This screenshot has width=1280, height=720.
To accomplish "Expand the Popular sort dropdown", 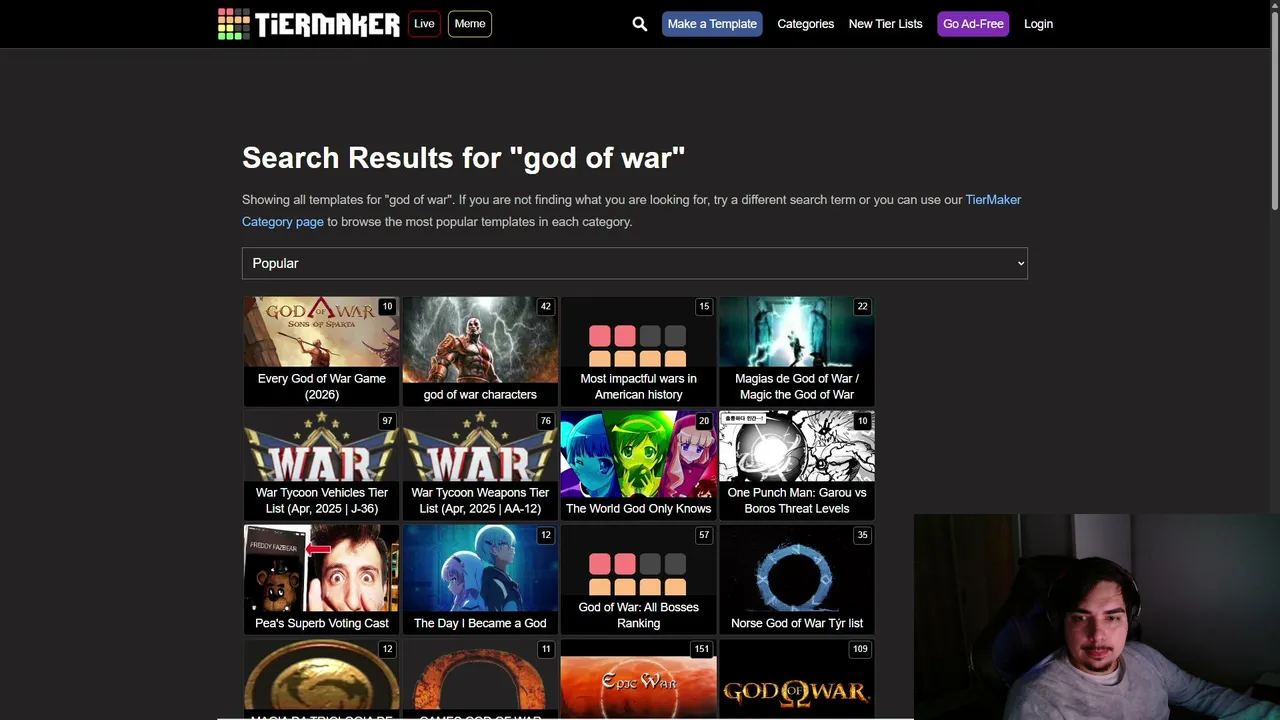I will (635, 263).
